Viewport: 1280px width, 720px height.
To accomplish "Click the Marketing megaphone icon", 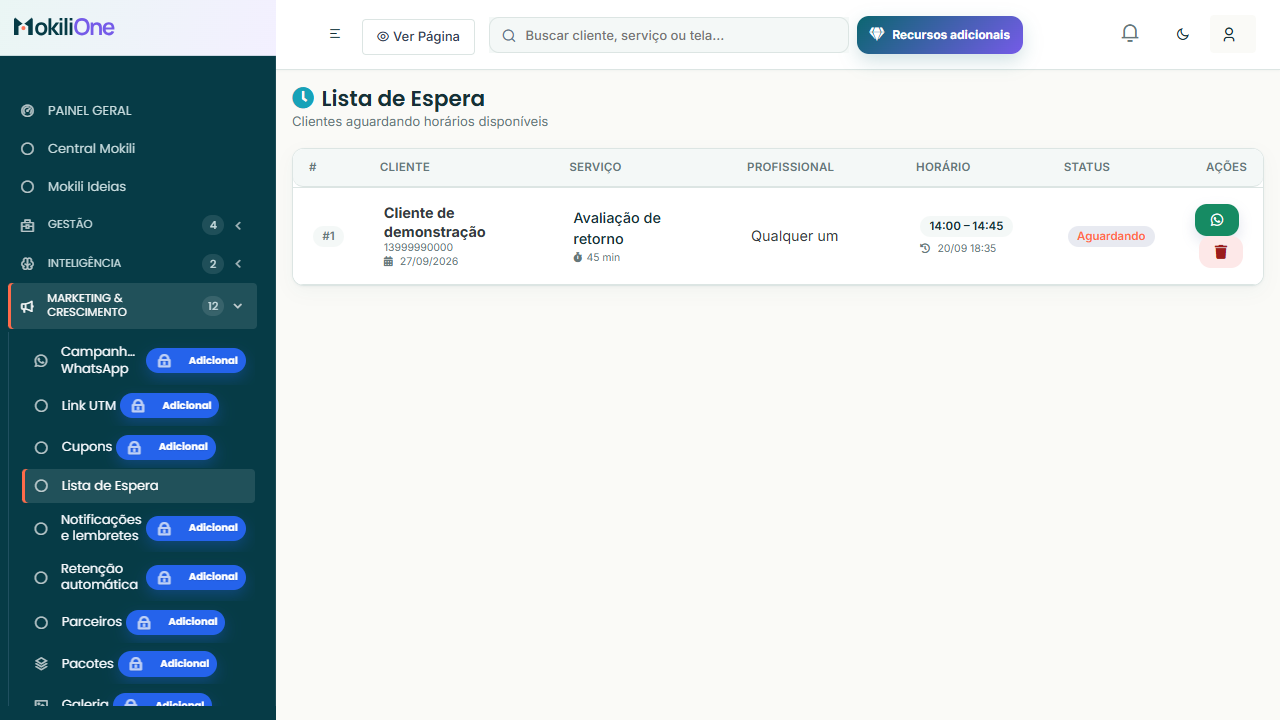I will [x=28, y=306].
